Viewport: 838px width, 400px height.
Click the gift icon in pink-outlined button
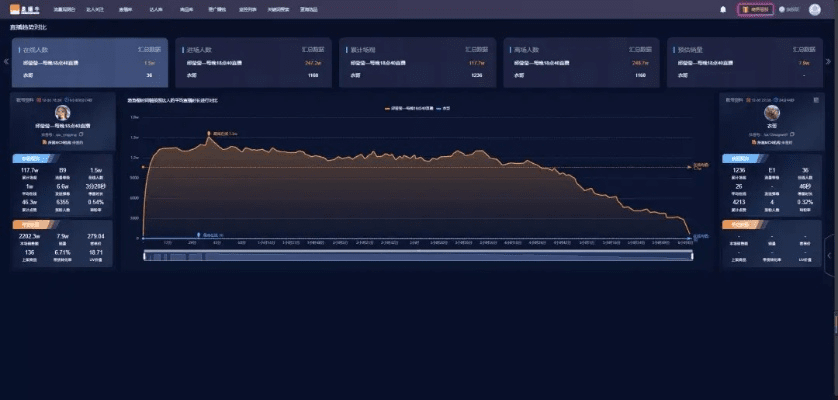(745, 9)
